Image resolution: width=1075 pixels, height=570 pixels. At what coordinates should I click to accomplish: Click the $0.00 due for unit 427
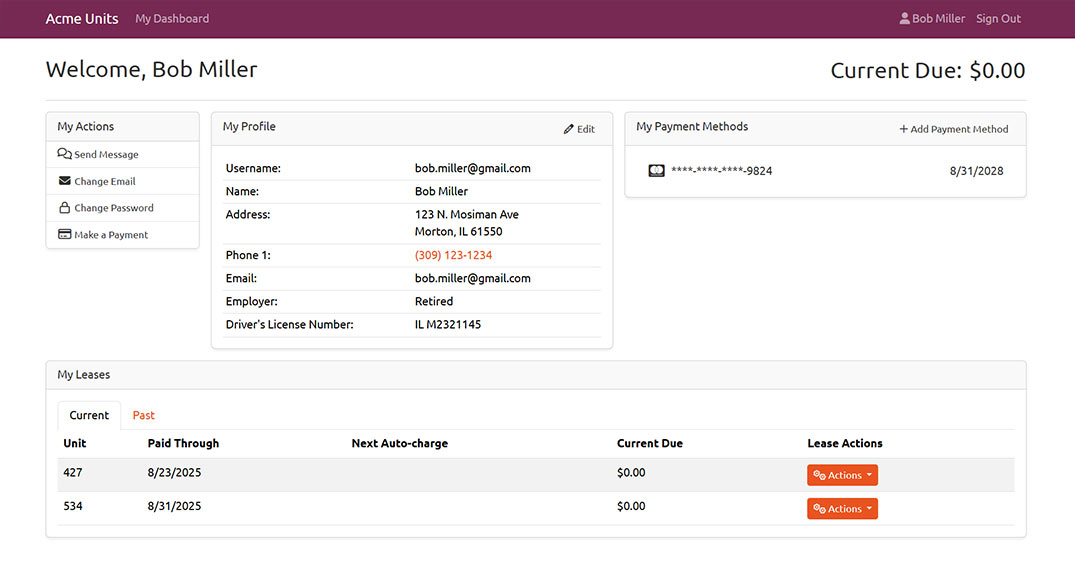pos(631,473)
